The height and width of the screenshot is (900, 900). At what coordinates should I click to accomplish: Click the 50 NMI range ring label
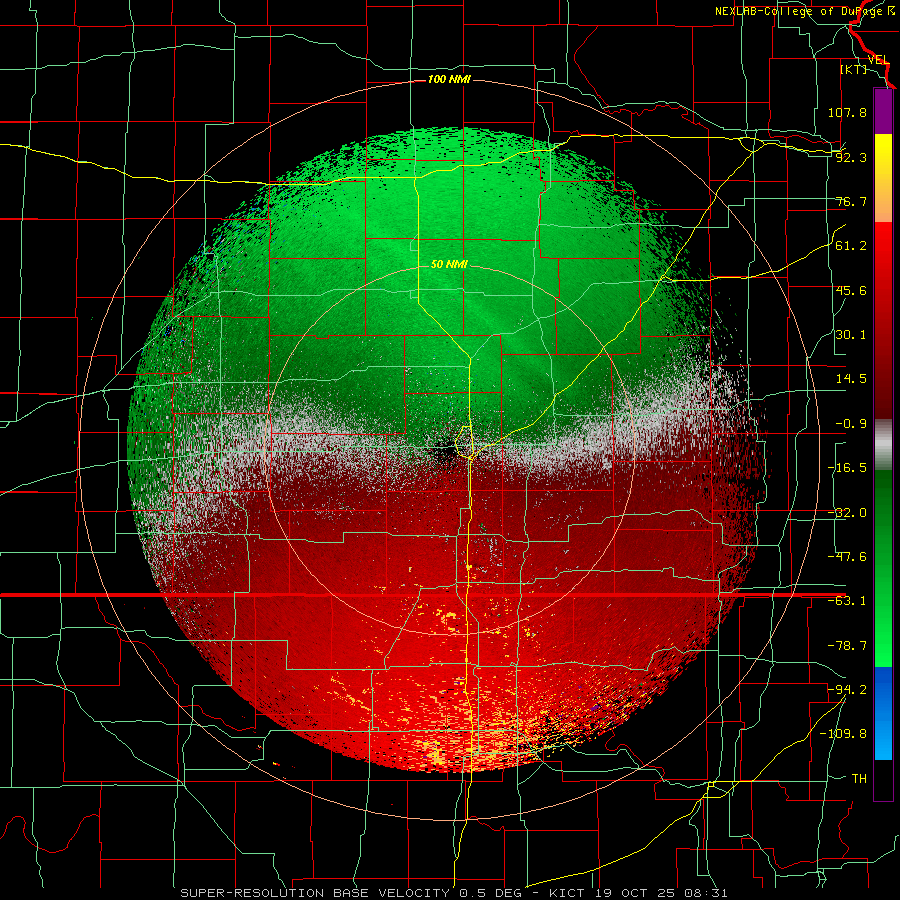[x=449, y=264]
